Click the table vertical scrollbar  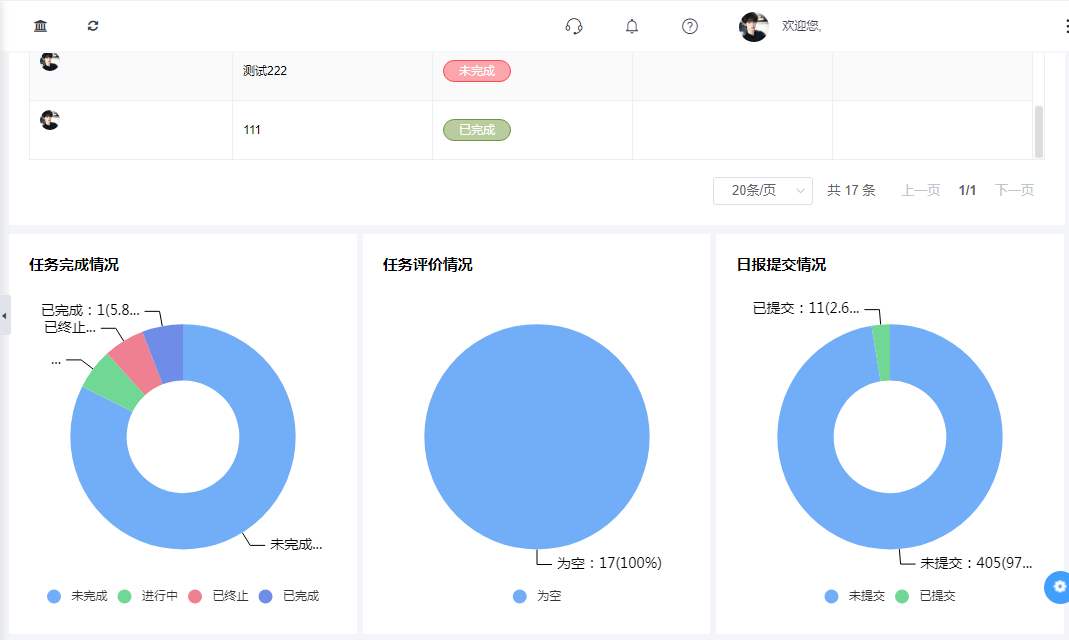point(1038,130)
